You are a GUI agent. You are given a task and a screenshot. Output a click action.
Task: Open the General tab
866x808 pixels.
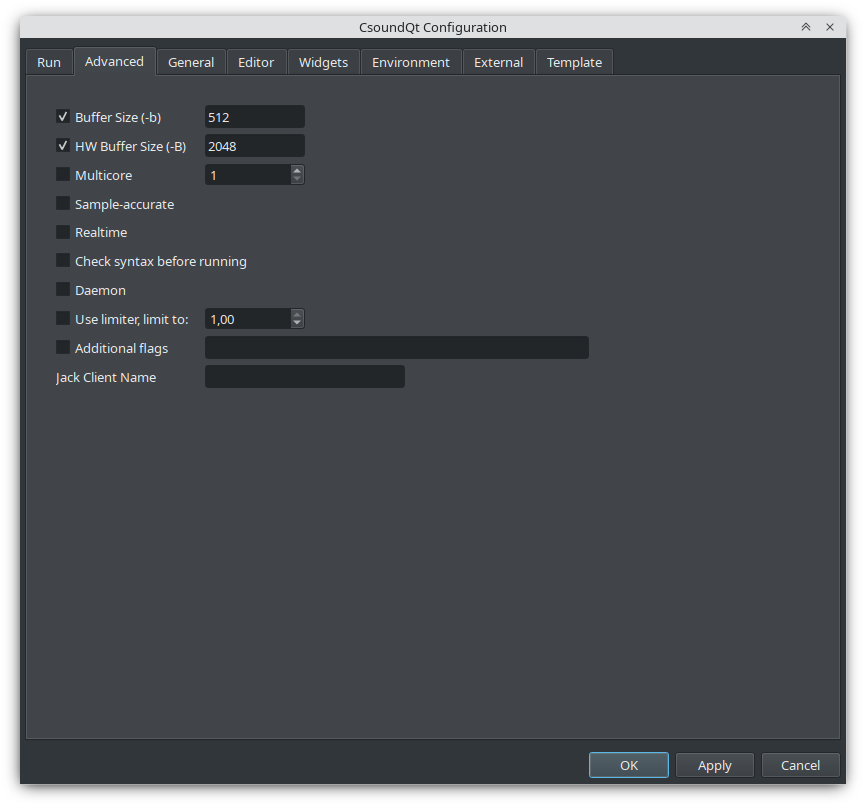(191, 62)
